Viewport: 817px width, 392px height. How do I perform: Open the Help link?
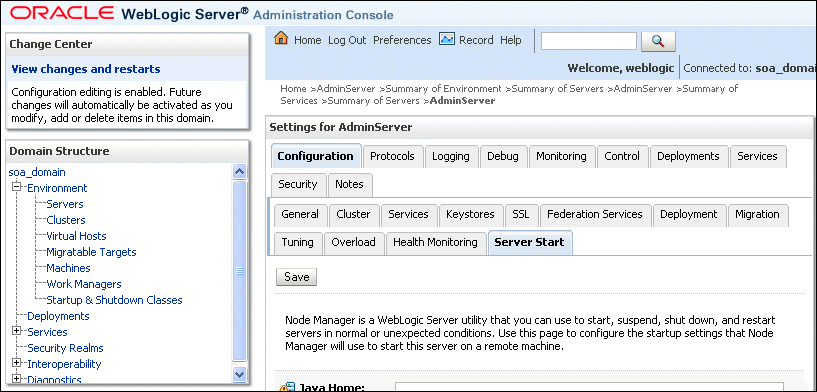pyautogui.click(x=511, y=40)
